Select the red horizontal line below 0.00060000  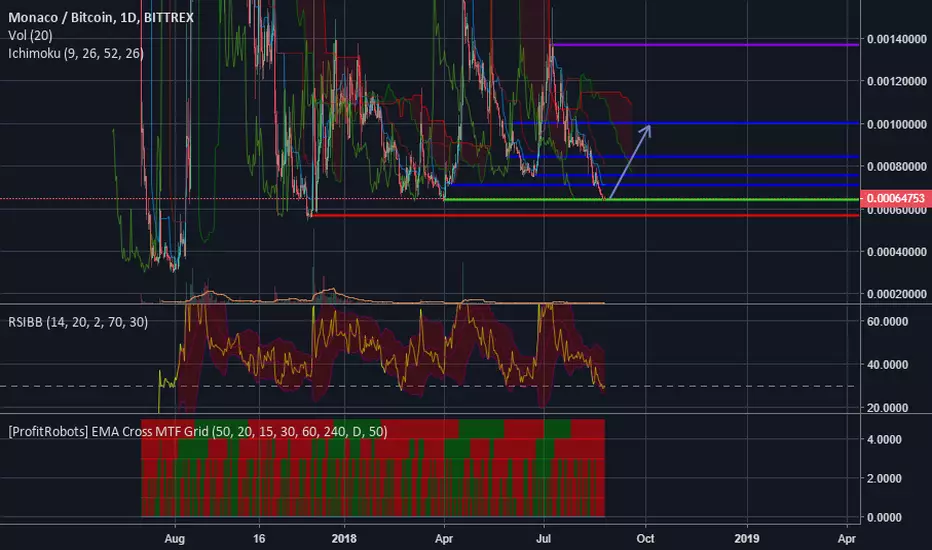585,215
